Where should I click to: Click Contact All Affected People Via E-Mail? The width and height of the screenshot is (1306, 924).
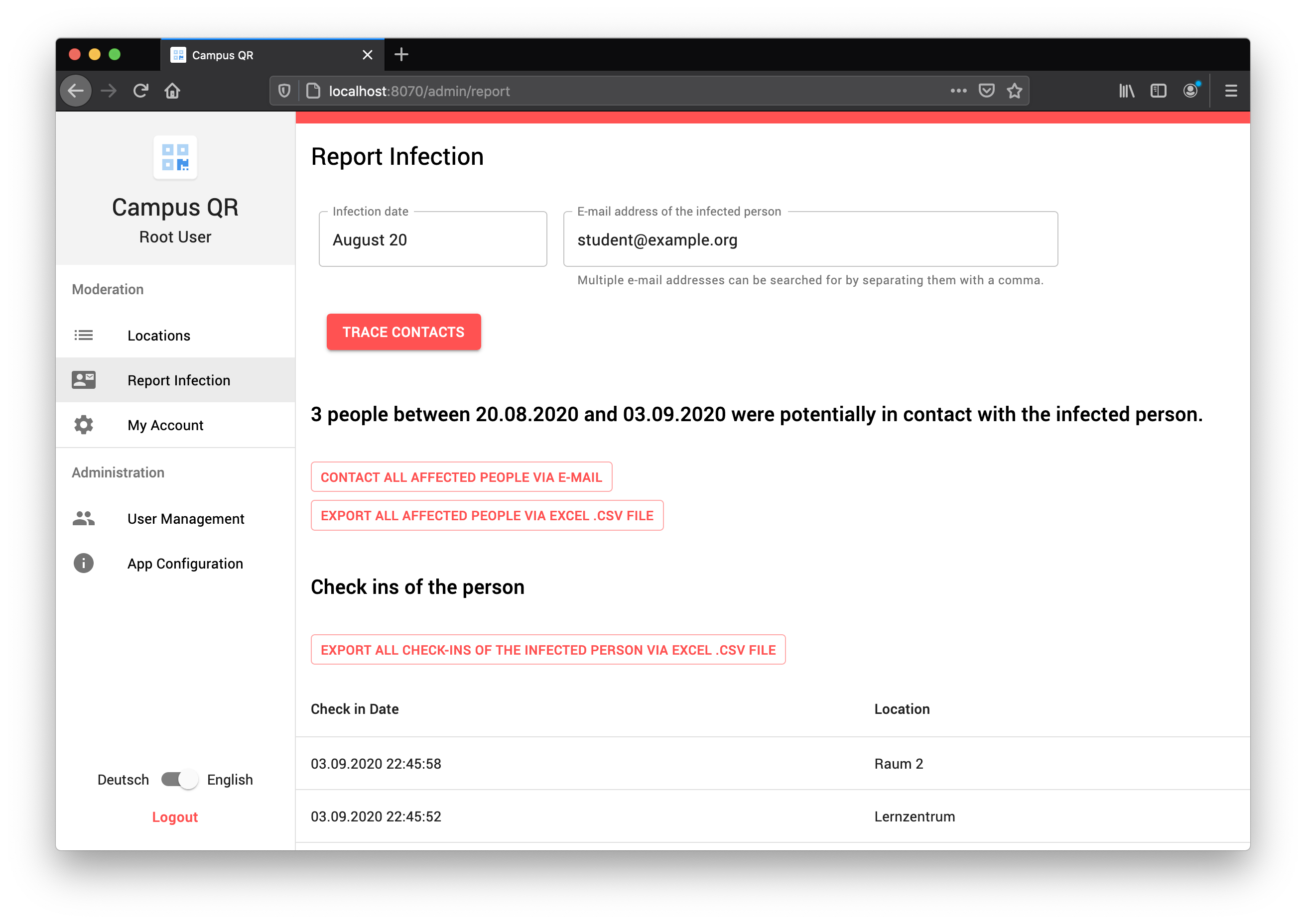click(461, 477)
